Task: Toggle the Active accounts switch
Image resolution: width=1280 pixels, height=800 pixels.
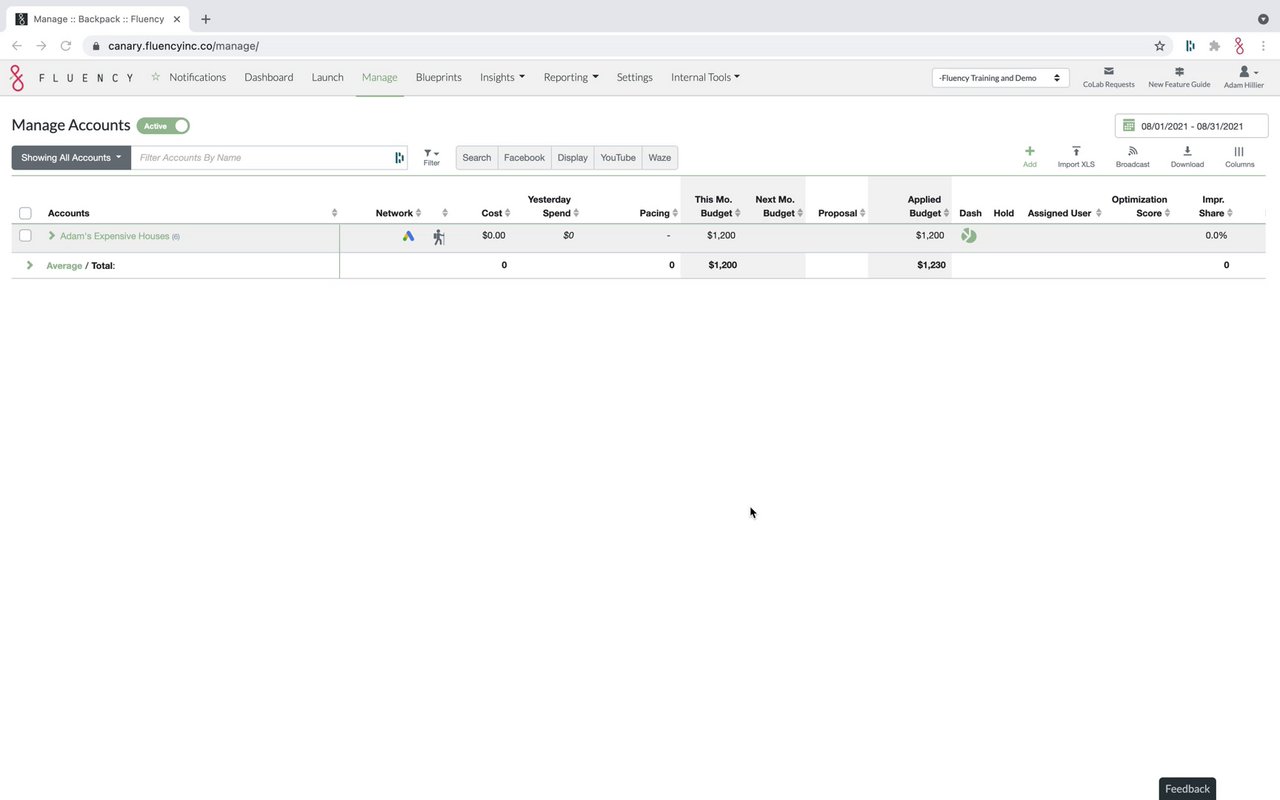Action: click(164, 126)
